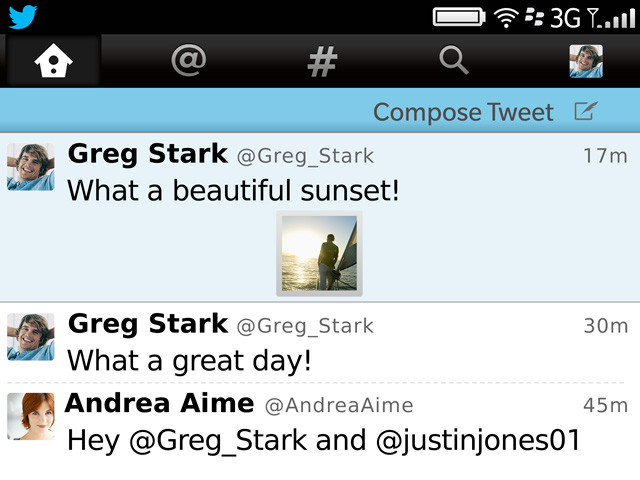The image size is (640, 480).
Task: Tap the Wi-Fi status icon
Action: tap(507, 17)
